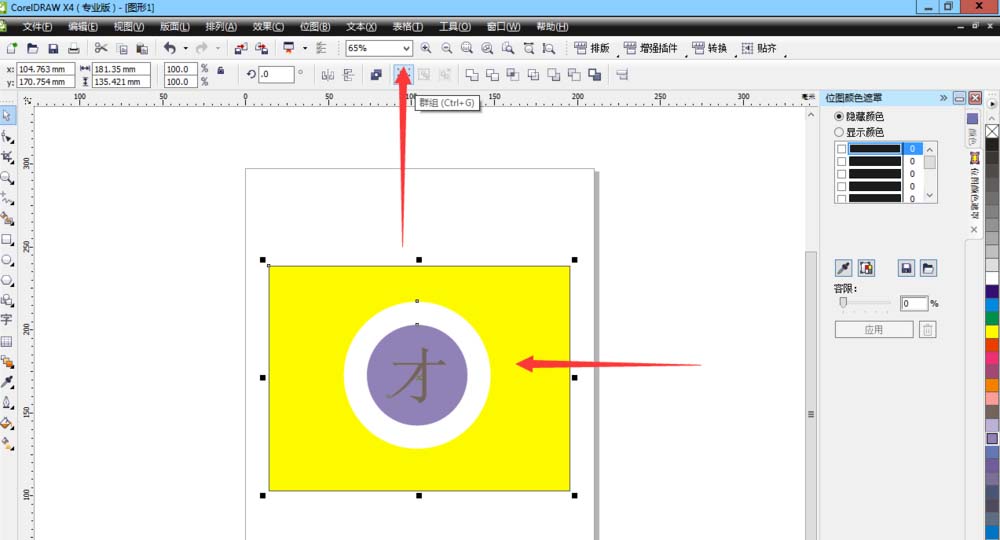
Task: Open the 视图(V) menu
Action: [x=129, y=27]
